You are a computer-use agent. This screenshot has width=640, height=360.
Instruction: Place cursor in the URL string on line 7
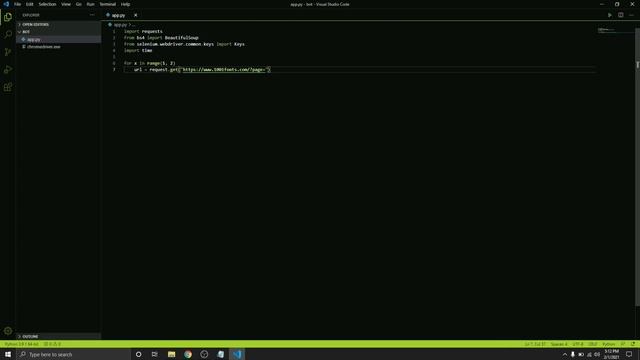click(x=223, y=70)
